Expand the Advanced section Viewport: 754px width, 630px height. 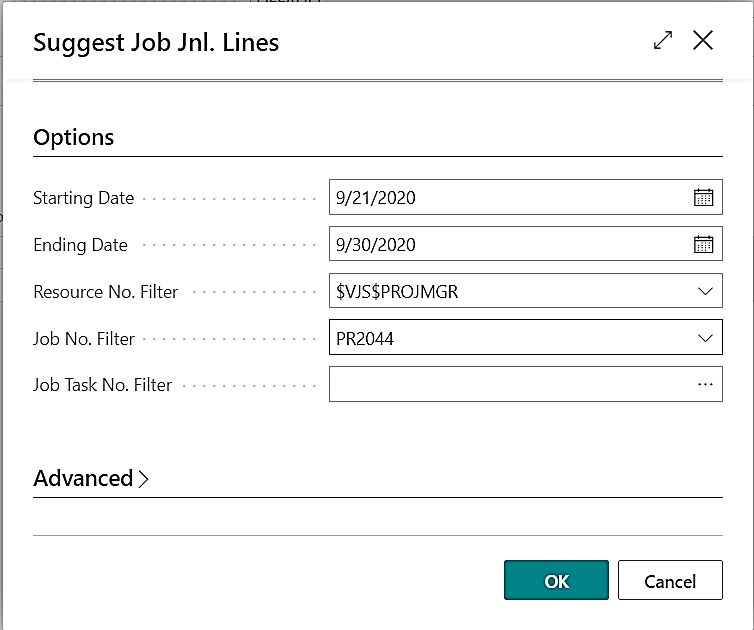coord(91,479)
